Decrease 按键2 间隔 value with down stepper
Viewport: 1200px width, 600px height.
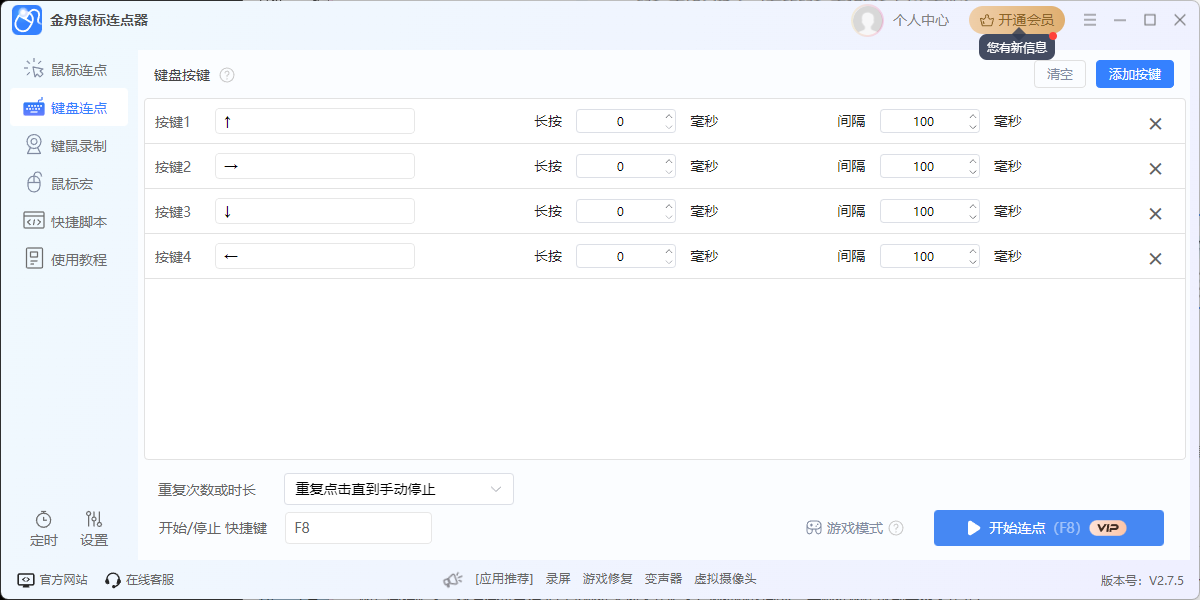click(x=971, y=171)
